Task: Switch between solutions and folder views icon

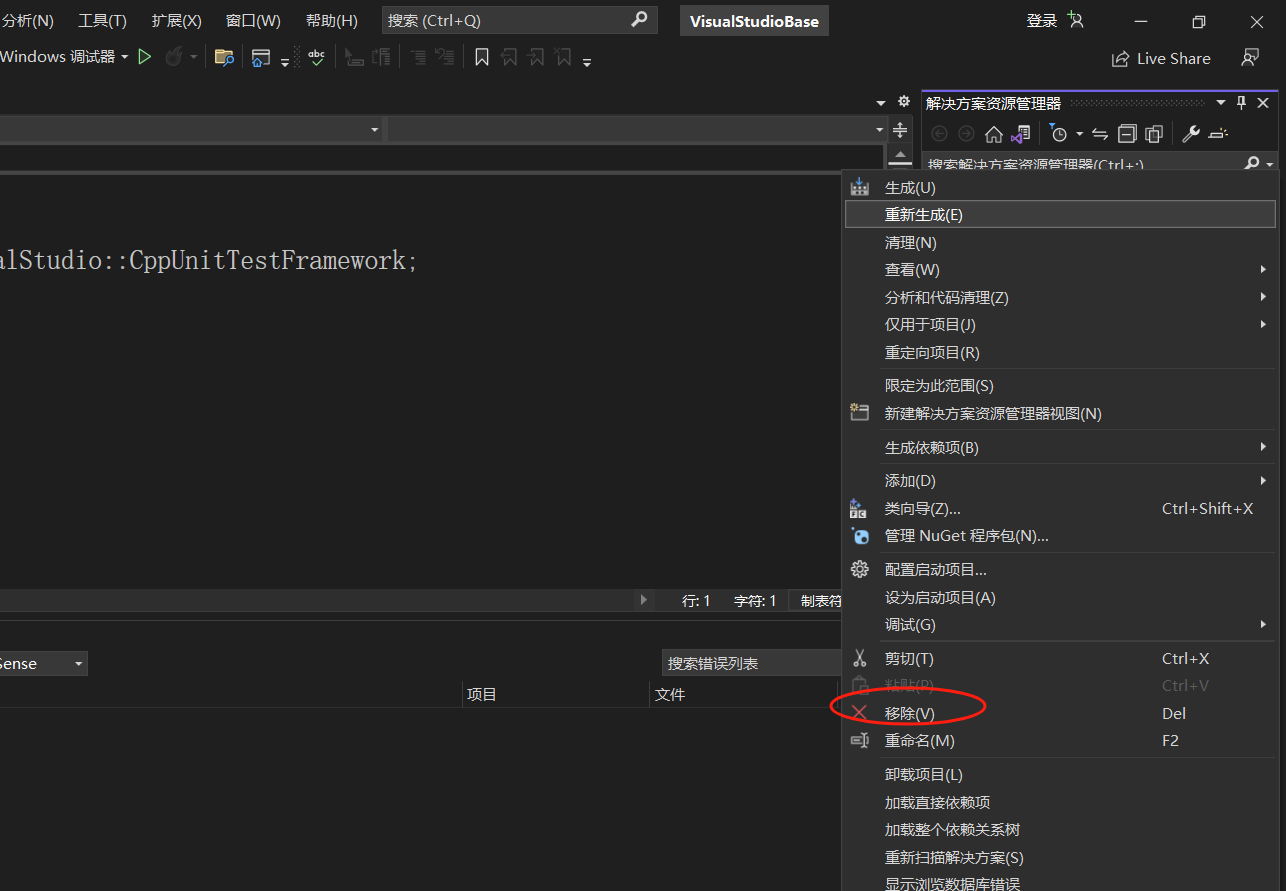Action: click(1020, 134)
